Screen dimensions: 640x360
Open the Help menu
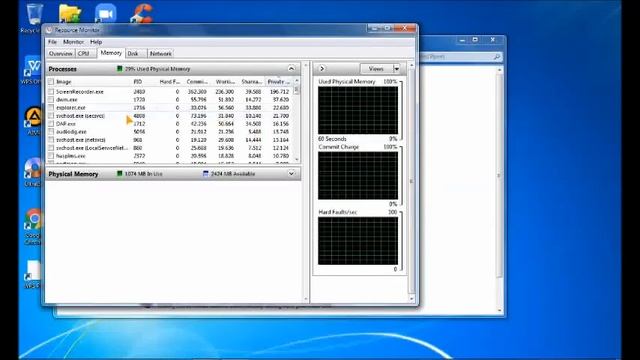[x=96, y=42]
